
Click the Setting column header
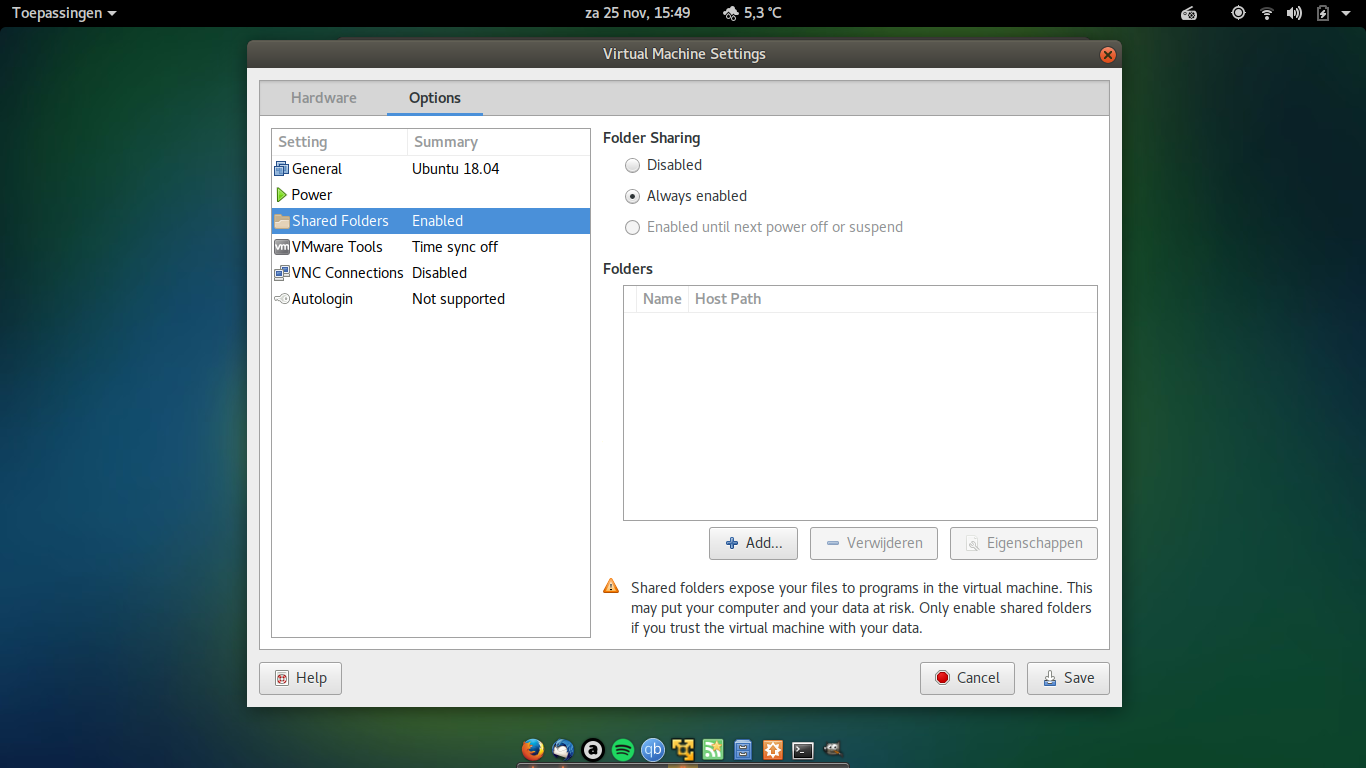pos(339,142)
